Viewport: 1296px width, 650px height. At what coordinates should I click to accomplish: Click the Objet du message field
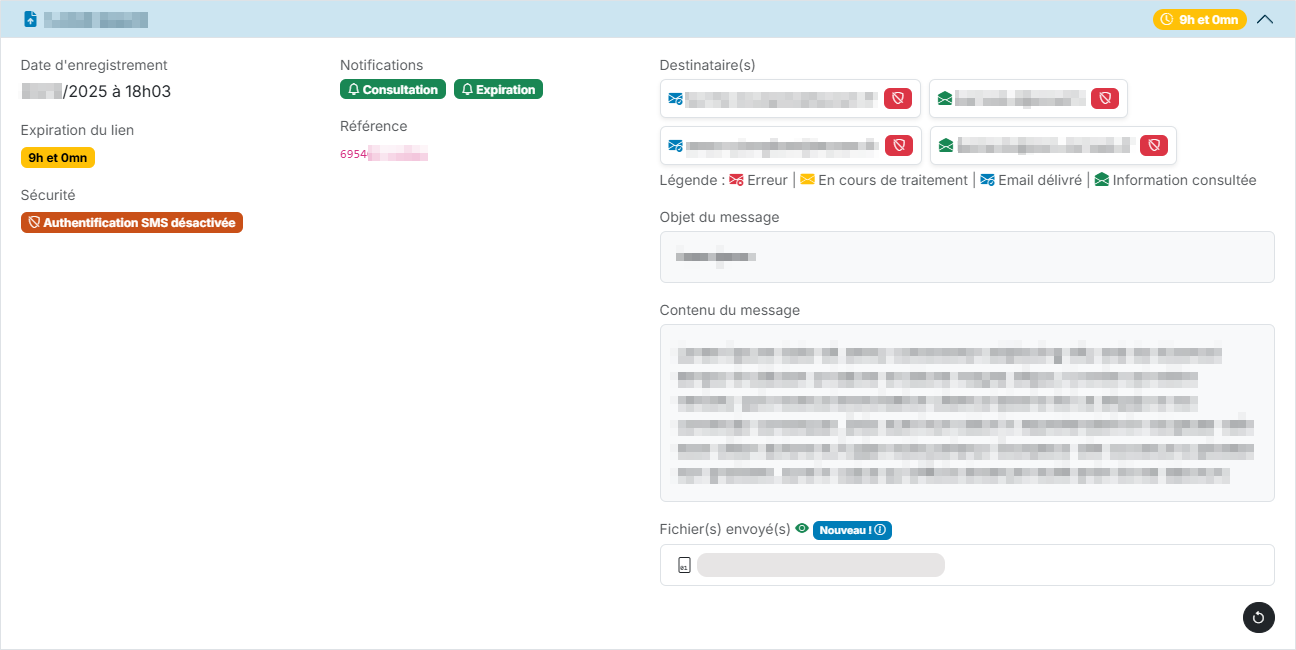[x=966, y=257]
